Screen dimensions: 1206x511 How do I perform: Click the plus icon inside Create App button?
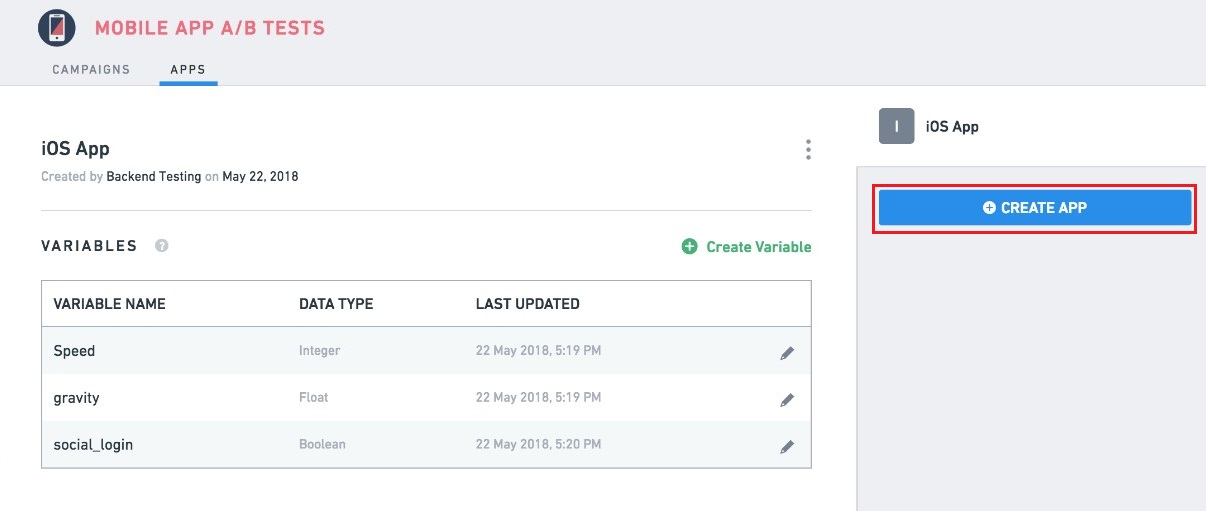point(989,208)
